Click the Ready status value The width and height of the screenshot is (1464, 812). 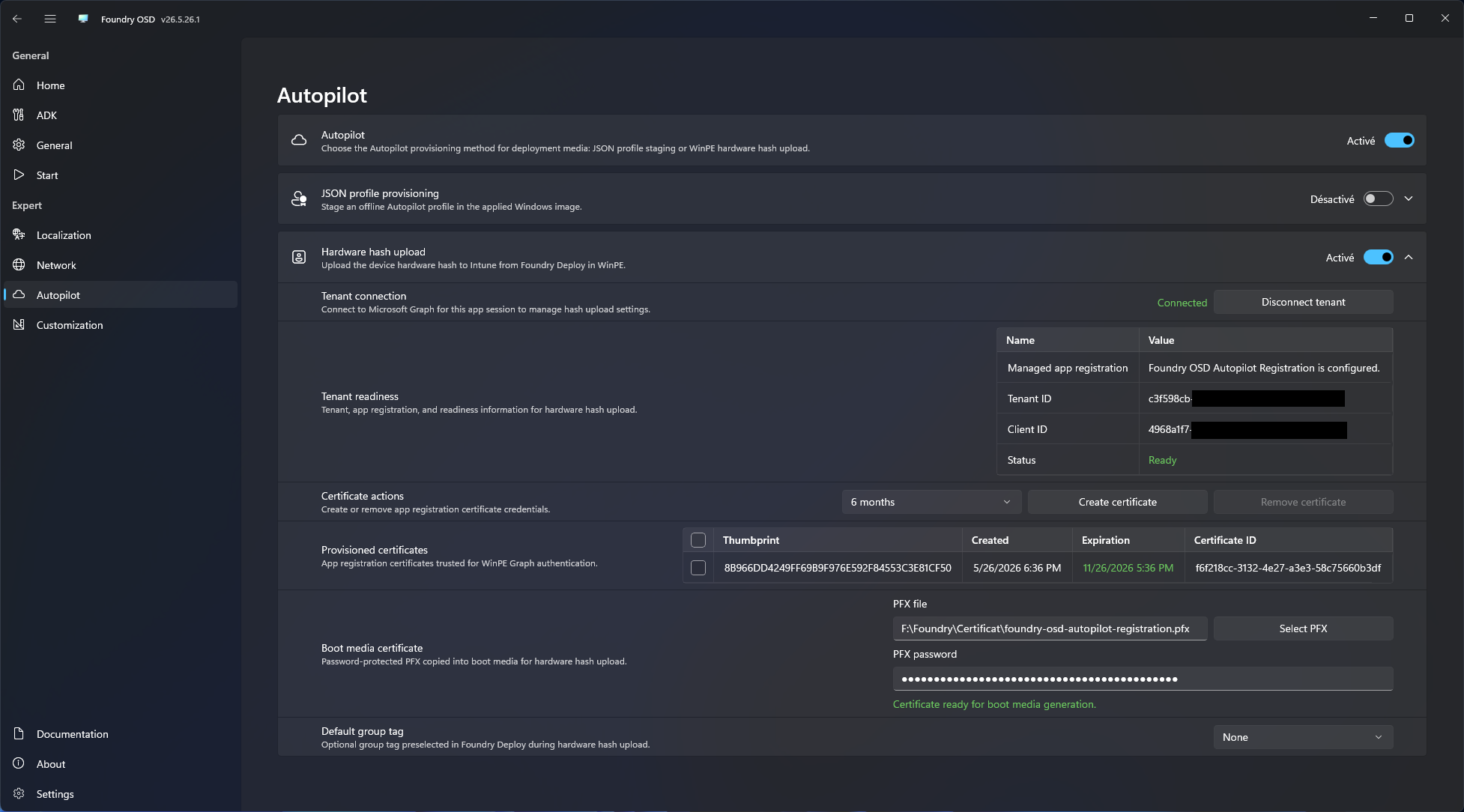pos(1162,460)
